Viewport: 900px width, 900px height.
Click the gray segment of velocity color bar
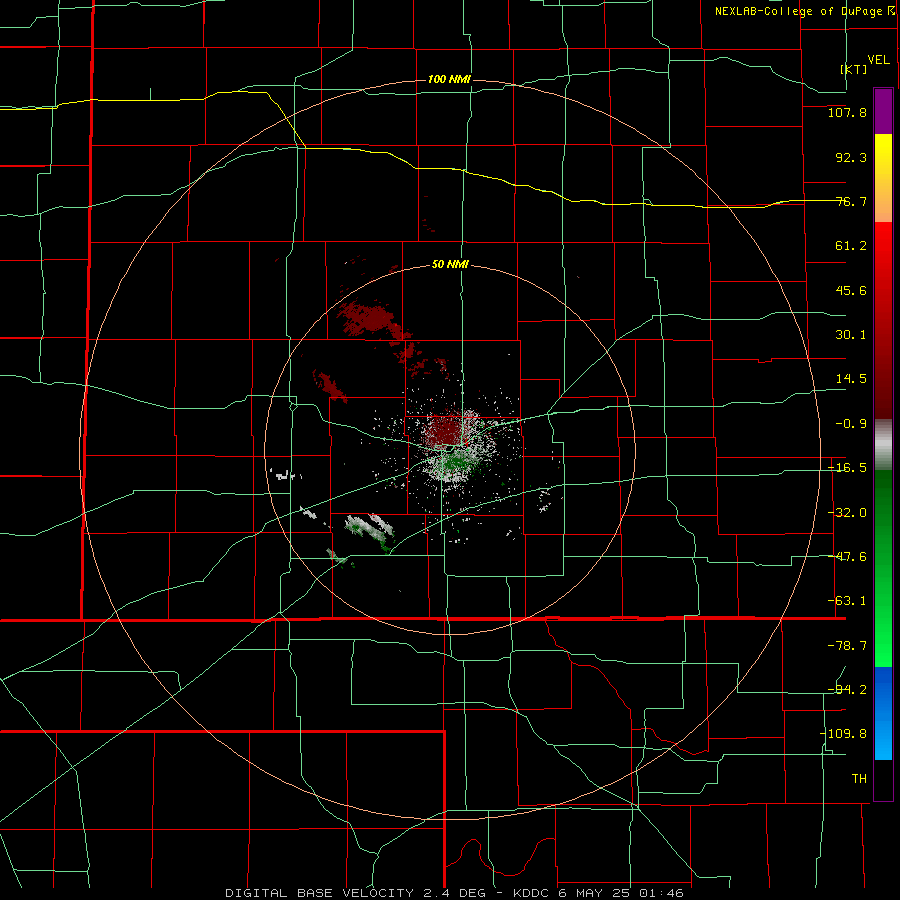tap(883, 445)
